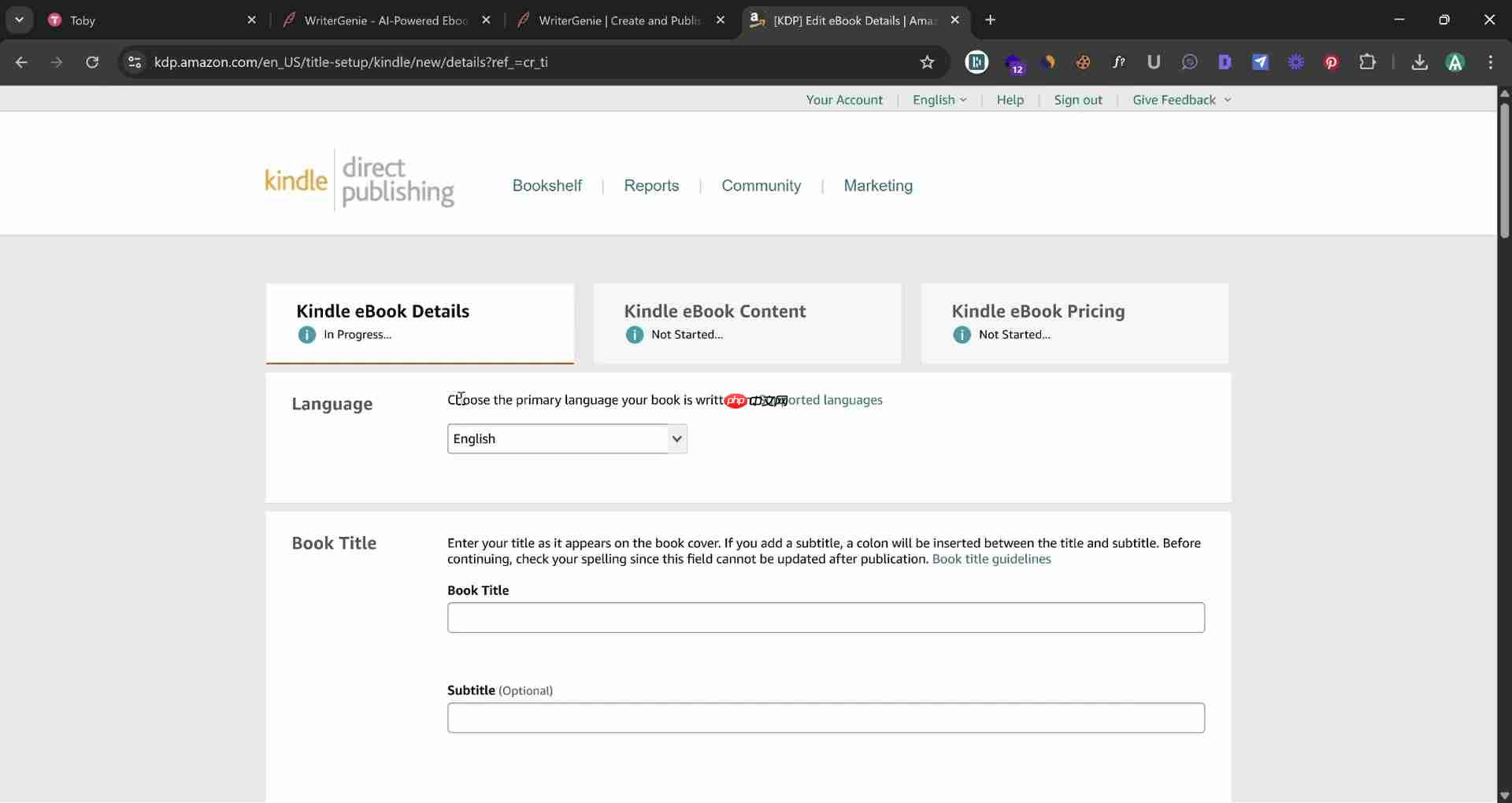The image size is (1512, 803).
Task: Bookmark this page with the star icon
Action: 927,62
